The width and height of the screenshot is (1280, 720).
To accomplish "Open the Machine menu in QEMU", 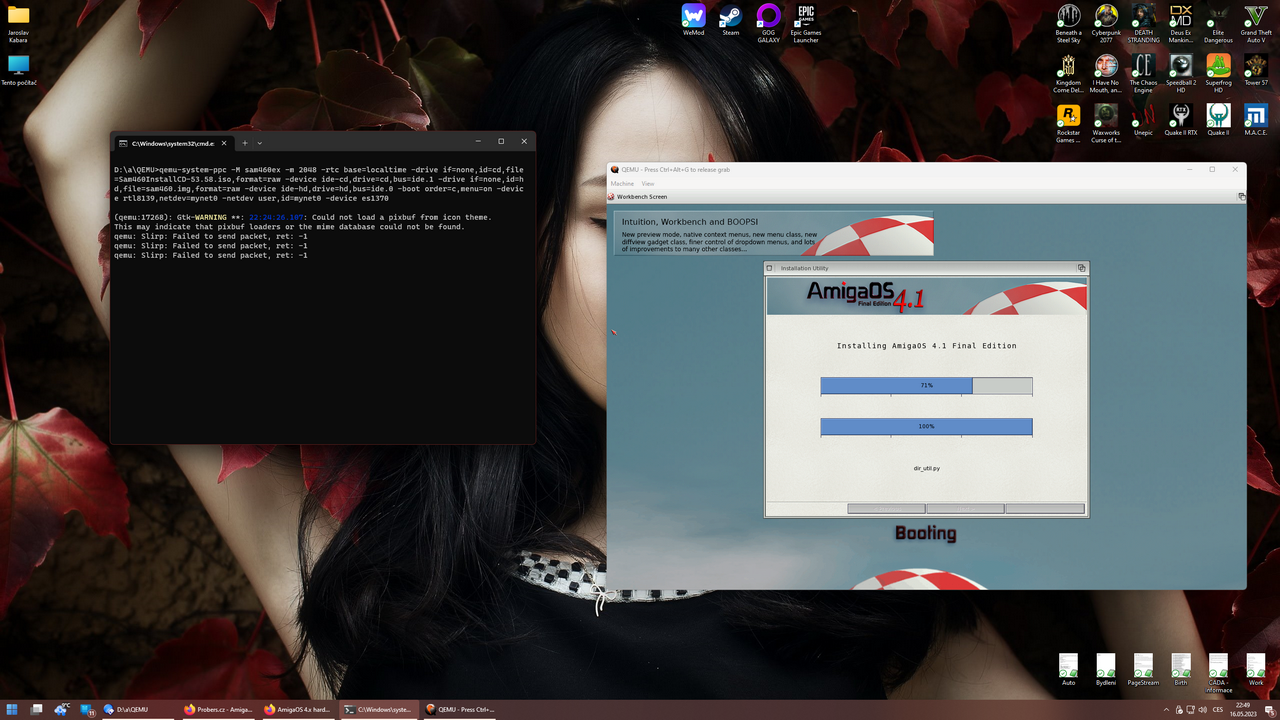I will click(622, 184).
